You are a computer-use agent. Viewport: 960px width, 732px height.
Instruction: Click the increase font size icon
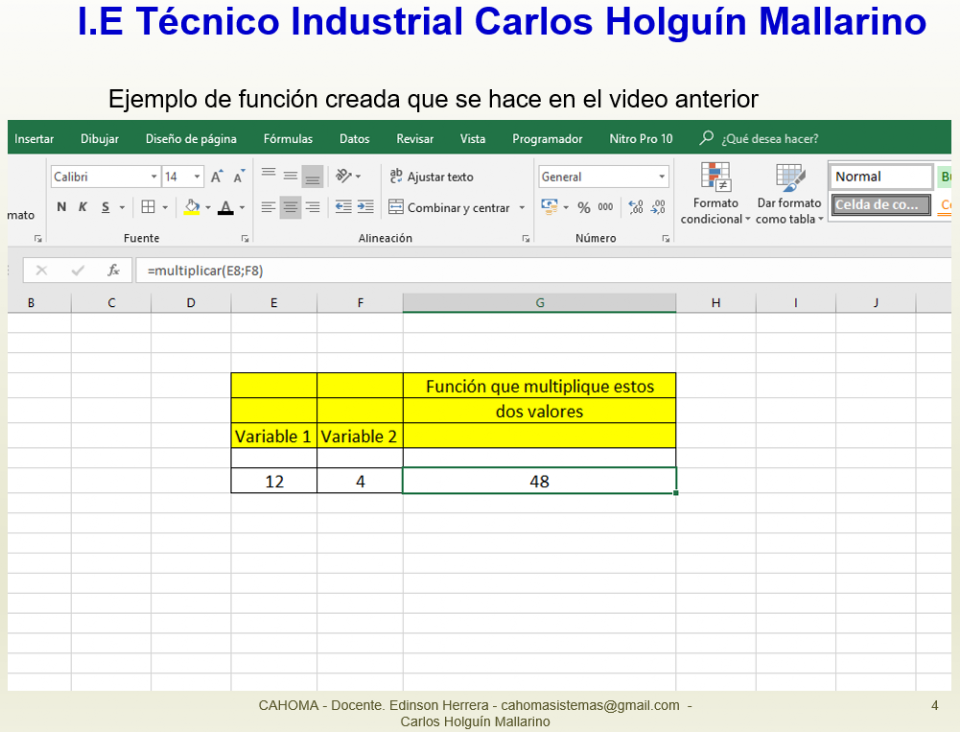coord(217,177)
